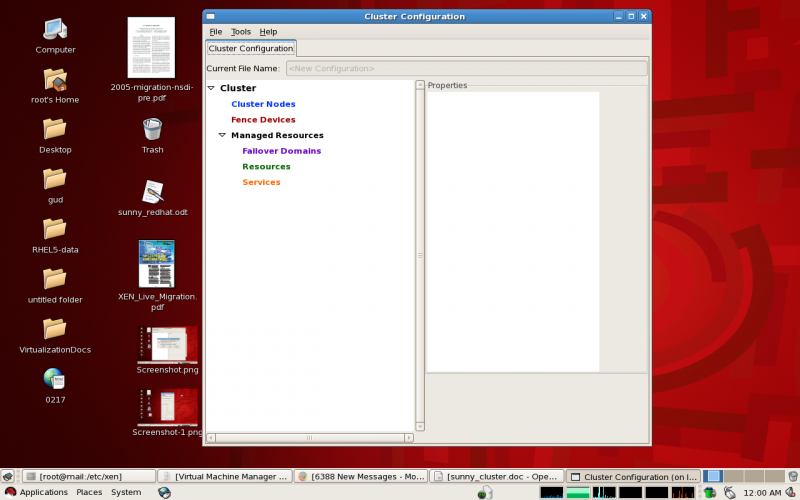Viewport: 800px width, 500px height.
Task: Click the horizontal scrollbar left arrow
Action: [x=211, y=438]
